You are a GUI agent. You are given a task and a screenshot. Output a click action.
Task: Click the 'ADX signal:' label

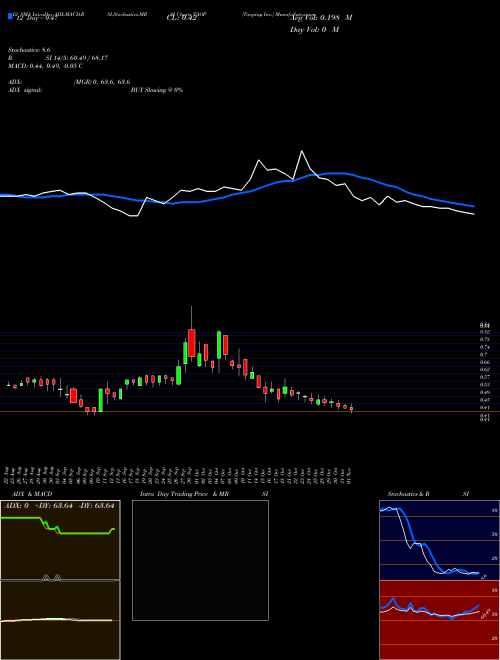[25, 90]
